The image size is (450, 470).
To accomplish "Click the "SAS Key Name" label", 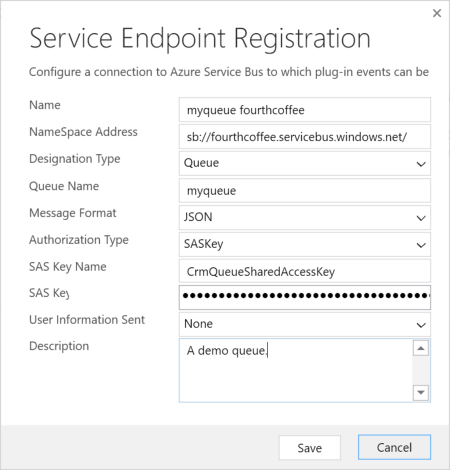I will click(x=68, y=267).
